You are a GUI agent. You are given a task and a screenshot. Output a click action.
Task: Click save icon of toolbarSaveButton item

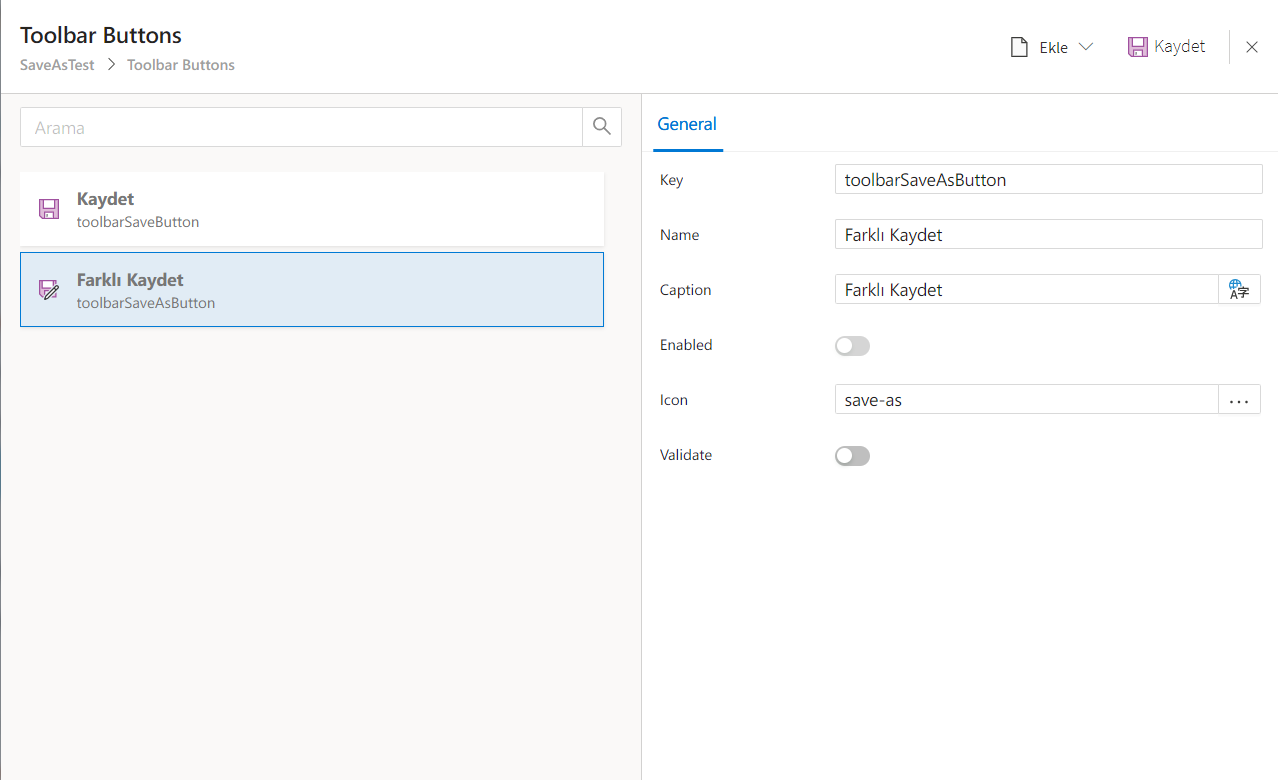(49, 209)
